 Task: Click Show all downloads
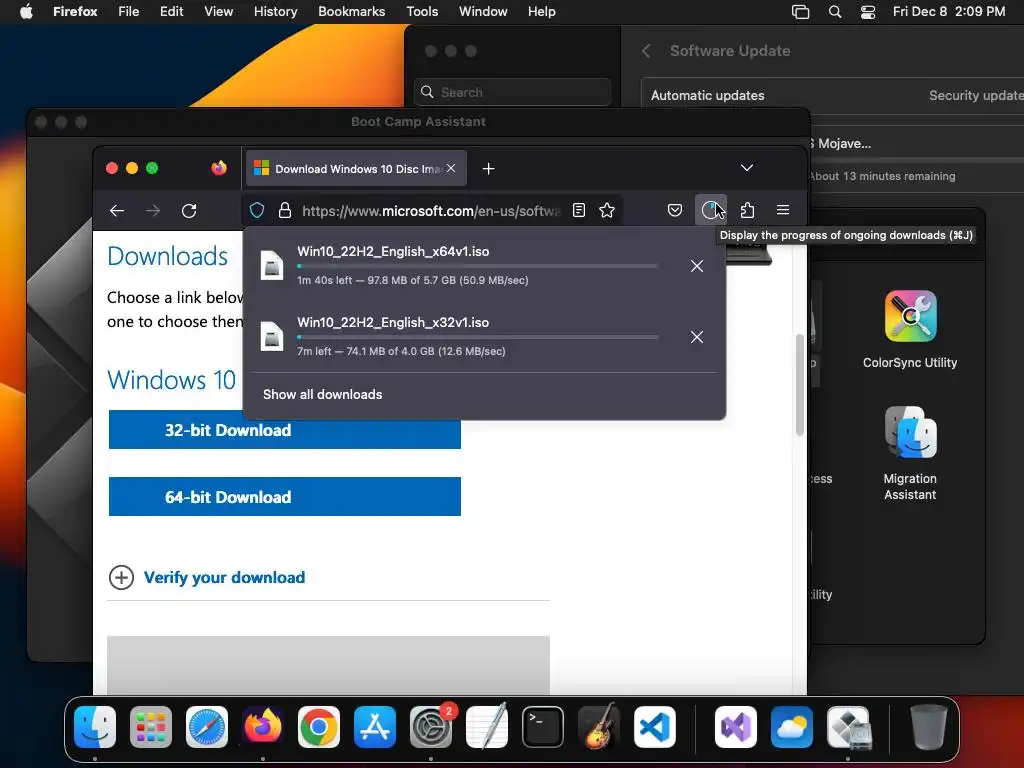(x=323, y=394)
